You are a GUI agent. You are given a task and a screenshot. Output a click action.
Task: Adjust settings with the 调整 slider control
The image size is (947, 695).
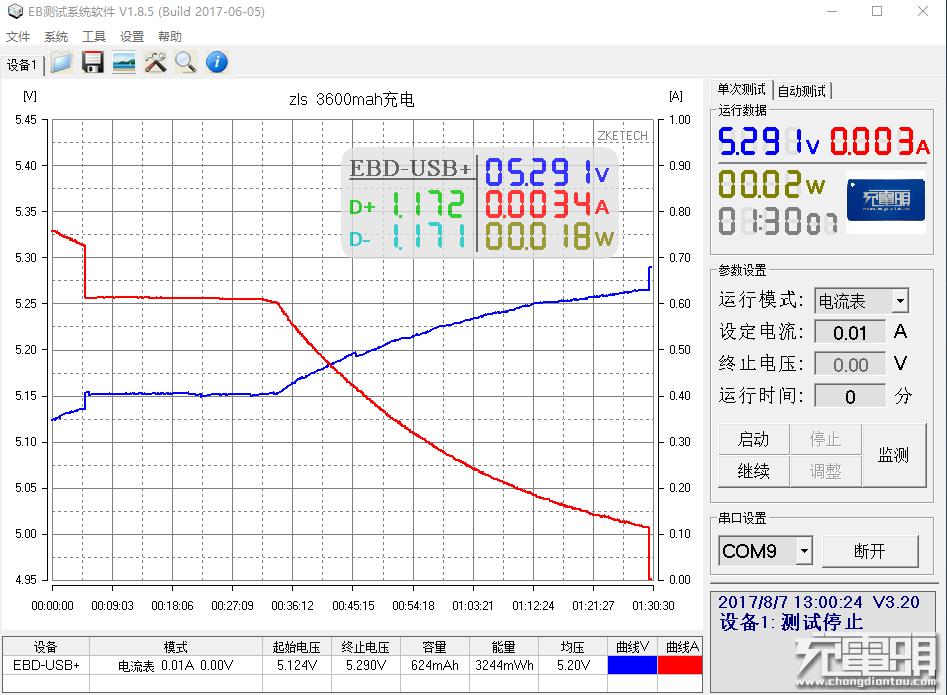[x=825, y=471]
